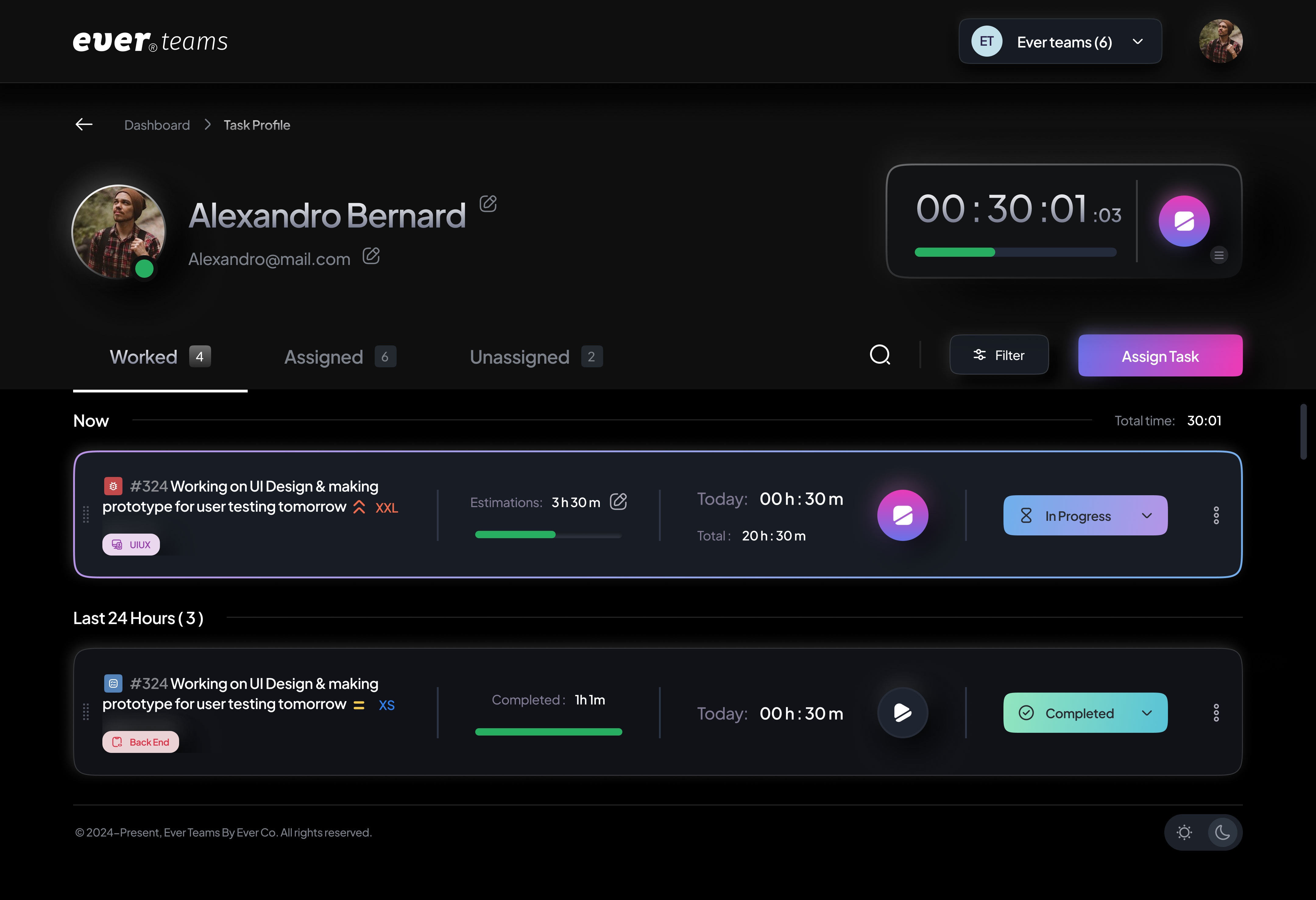1316x900 pixels.
Task: Switch to dark mode moon toggle
Action: [1222, 832]
